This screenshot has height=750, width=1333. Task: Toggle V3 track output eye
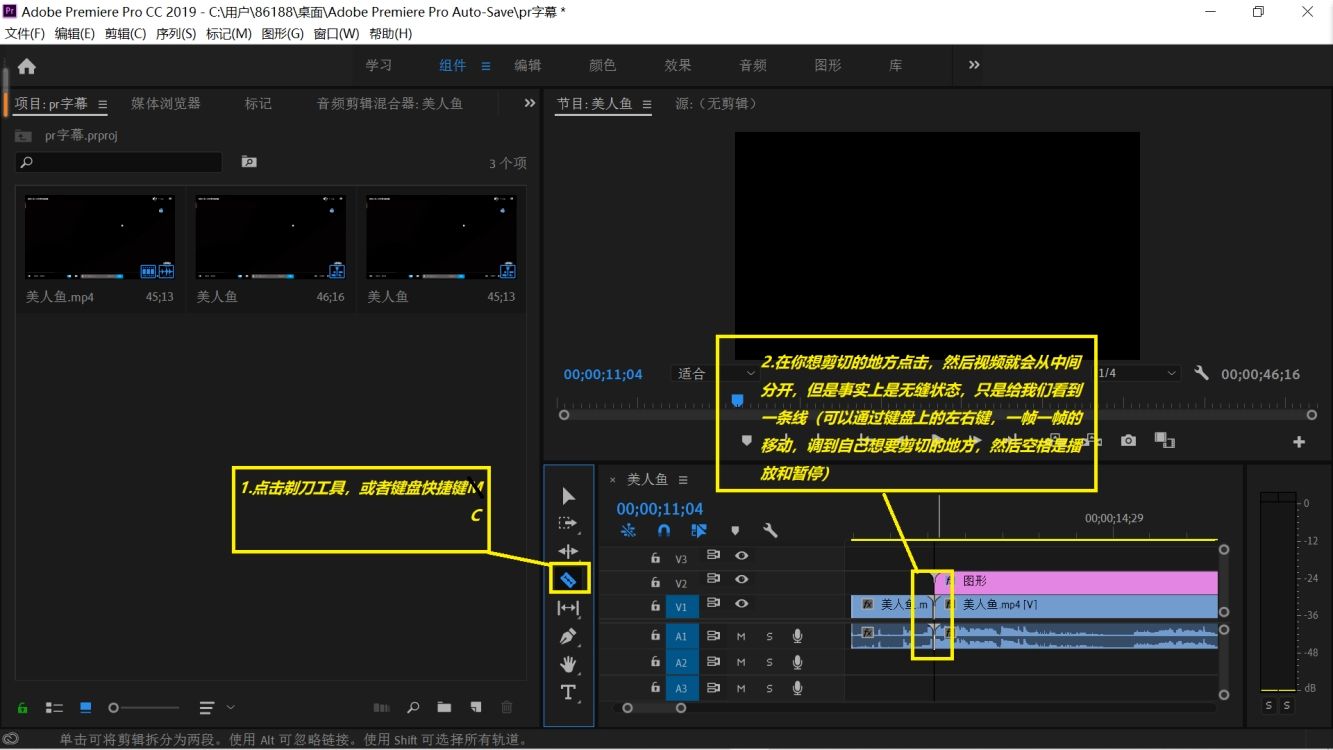(x=742, y=556)
